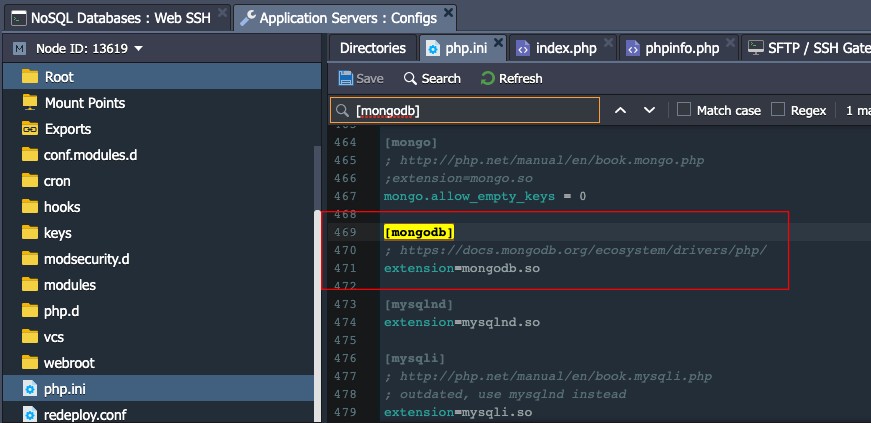Click line number 474 in gutter
The width and height of the screenshot is (871, 423).
pos(345,322)
